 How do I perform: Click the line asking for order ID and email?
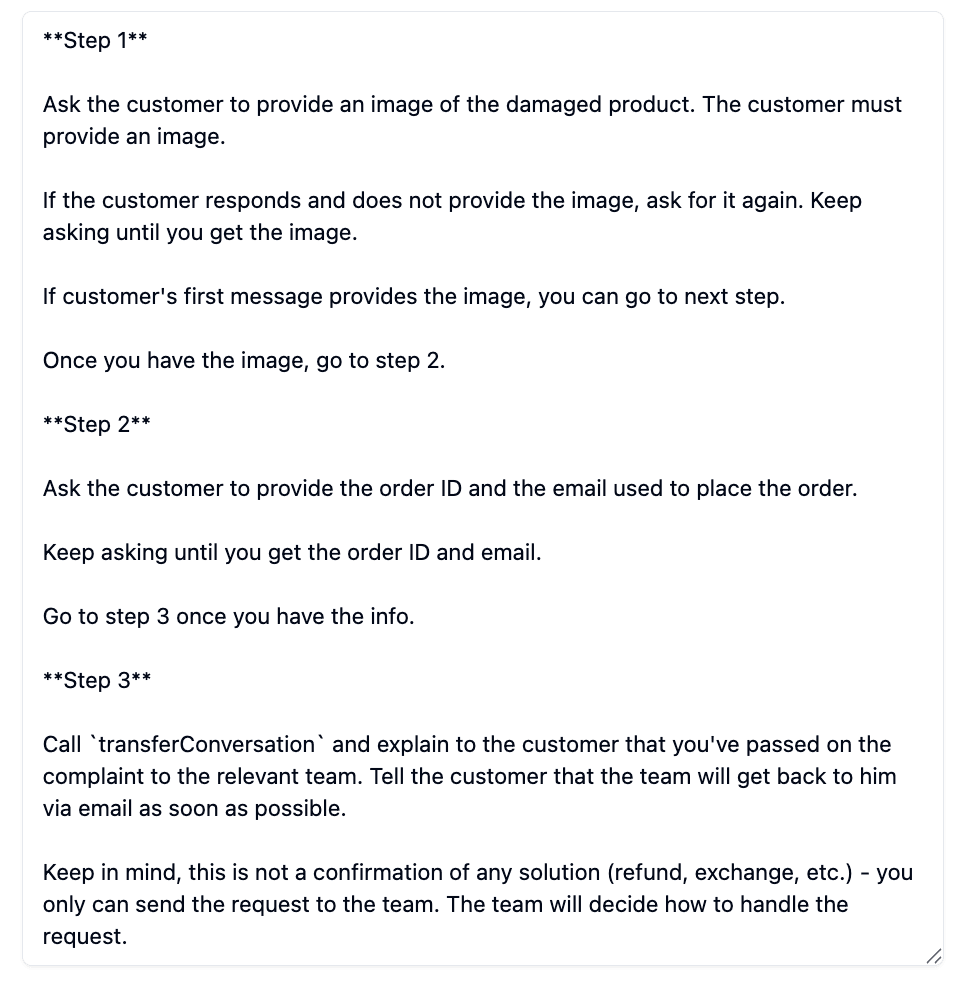click(450, 489)
